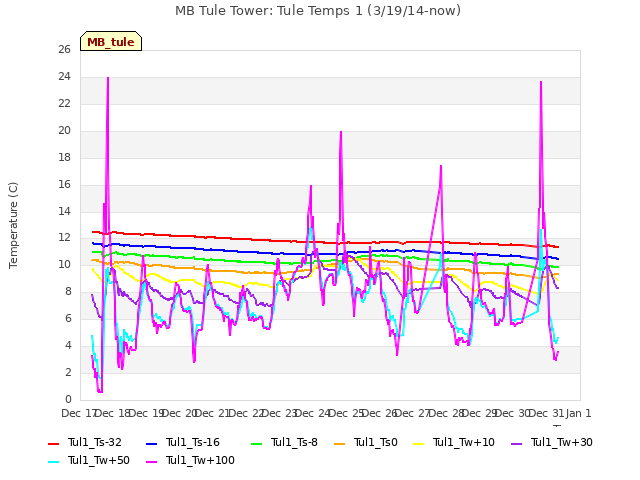Click the green Tul1_Ts-8 legend swatch
640x480 pixels.
256,443
